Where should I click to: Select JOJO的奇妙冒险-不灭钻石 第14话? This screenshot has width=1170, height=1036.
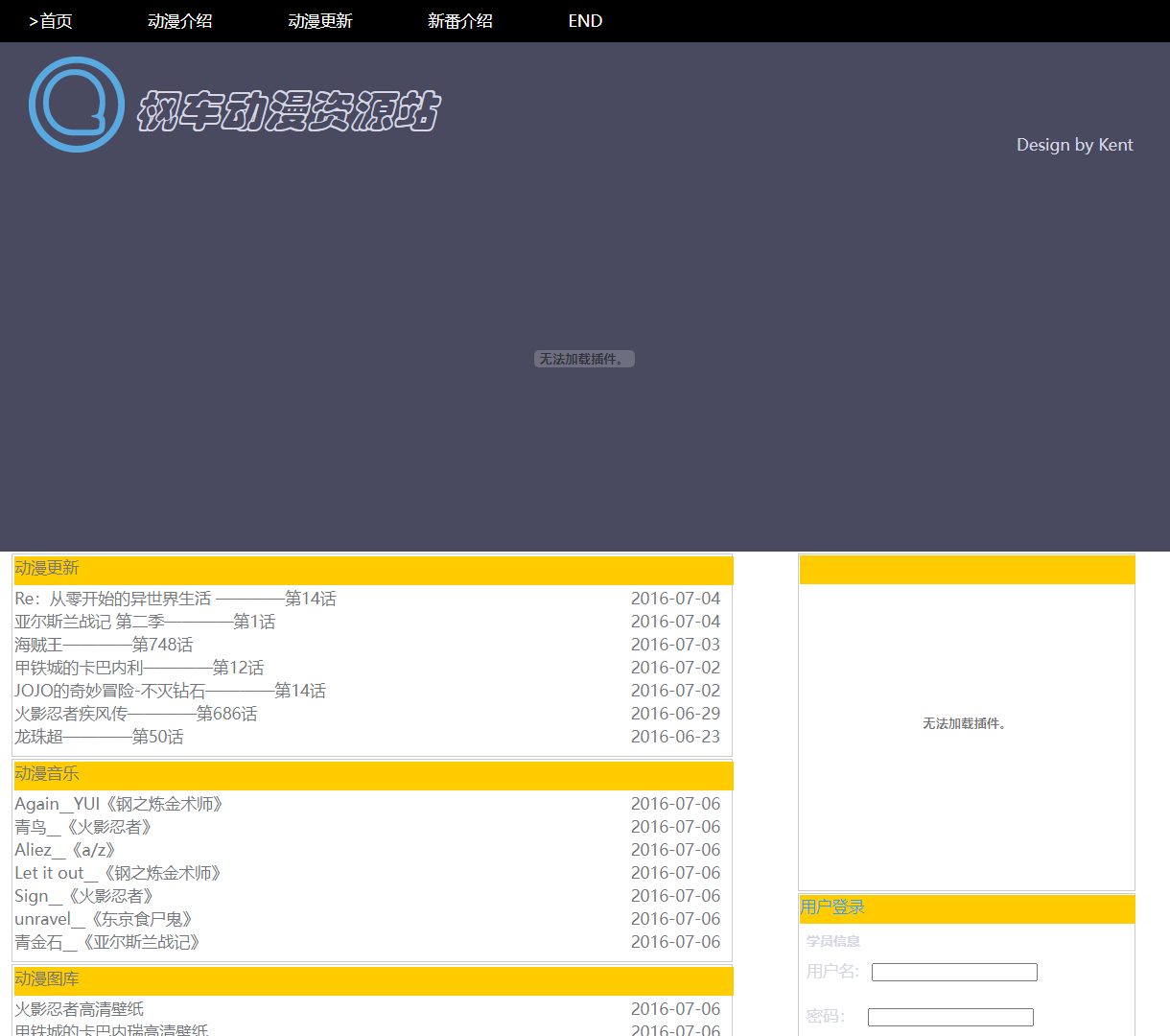(x=170, y=691)
